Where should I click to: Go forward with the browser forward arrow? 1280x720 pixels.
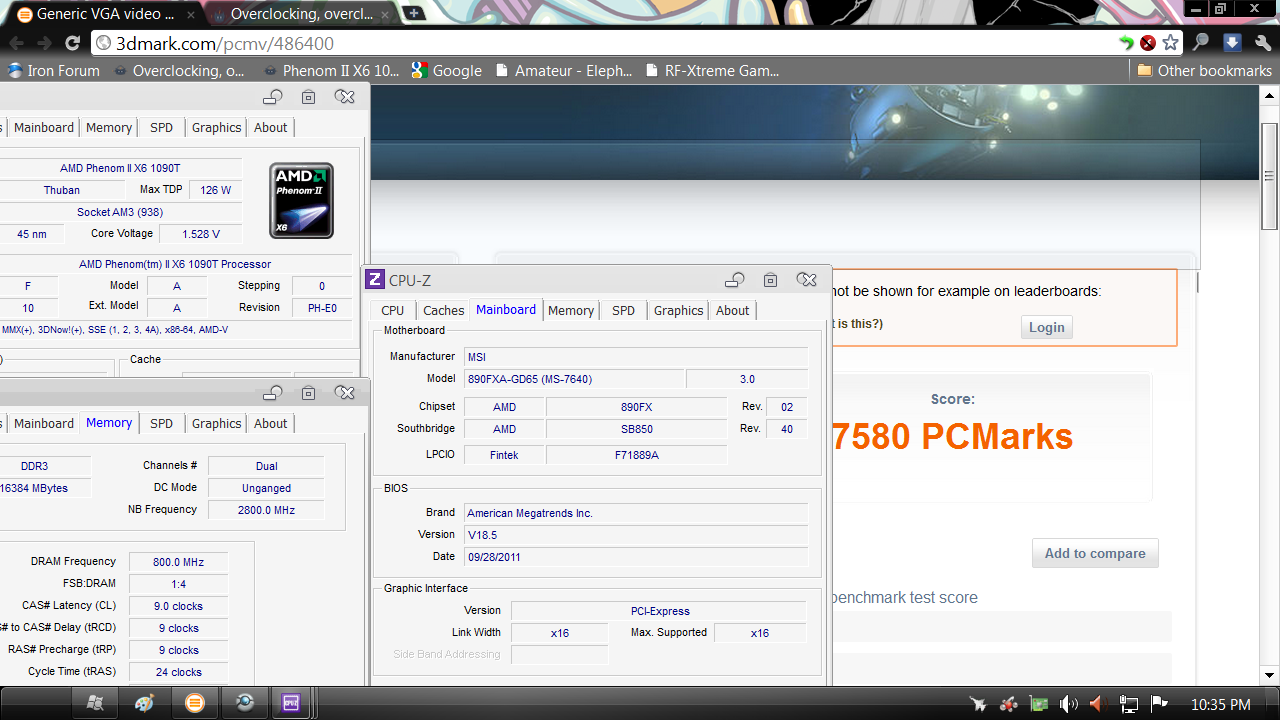coord(43,43)
